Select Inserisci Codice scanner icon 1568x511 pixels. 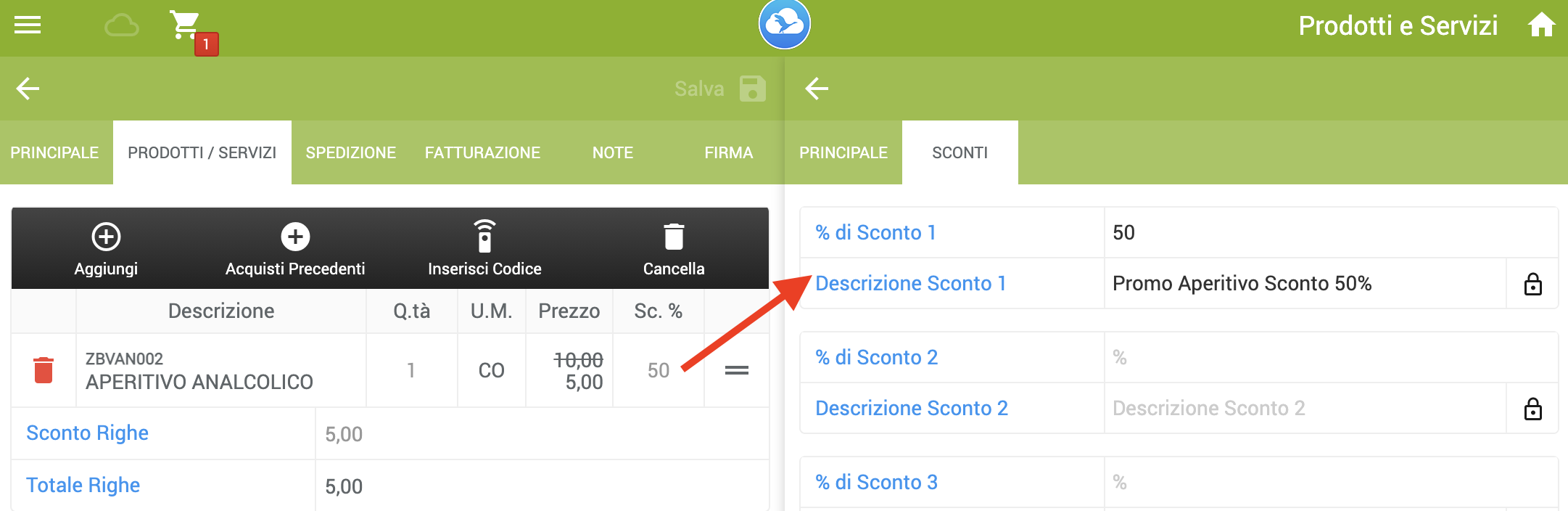pyautogui.click(x=484, y=236)
